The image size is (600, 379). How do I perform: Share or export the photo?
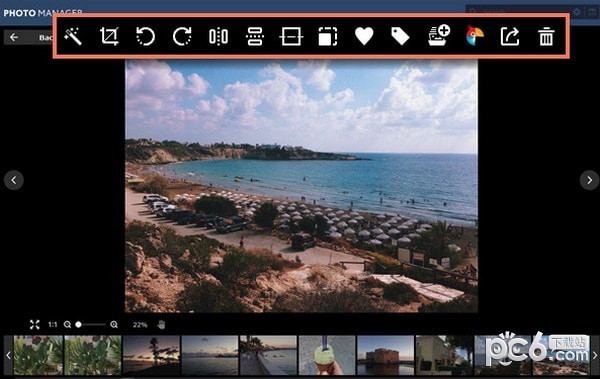(510, 36)
